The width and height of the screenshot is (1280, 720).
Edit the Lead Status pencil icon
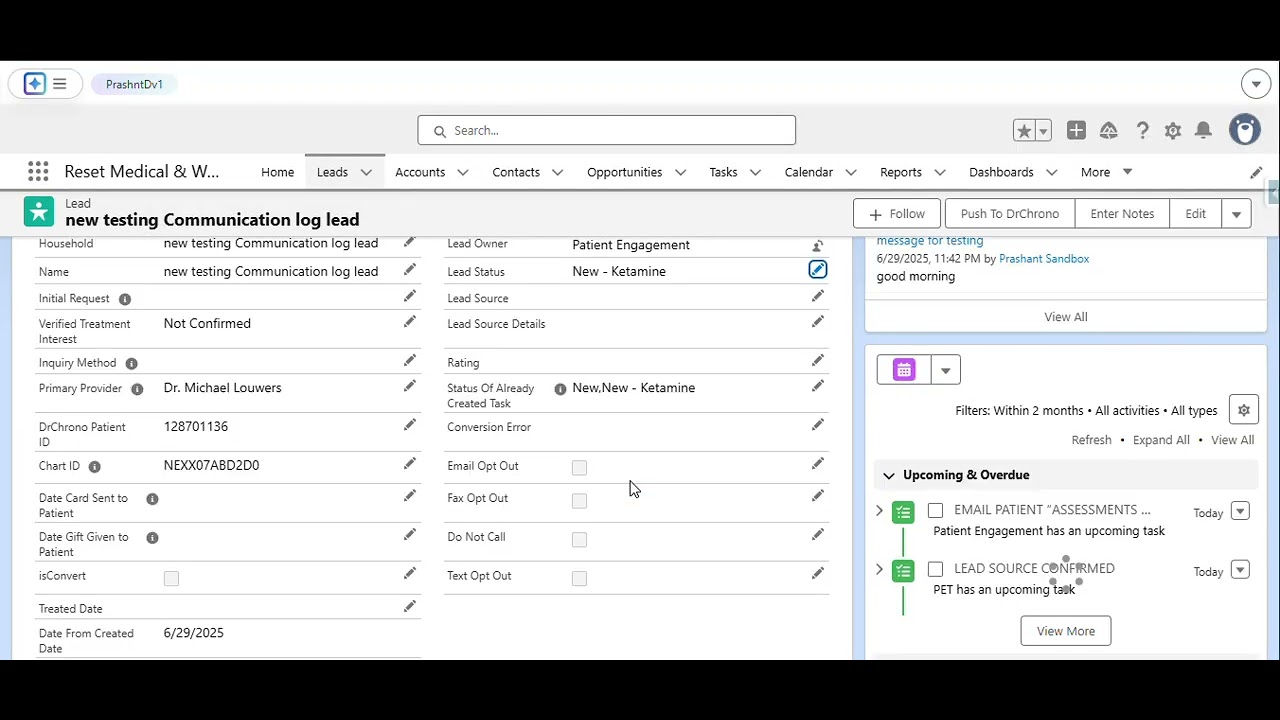pos(818,269)
